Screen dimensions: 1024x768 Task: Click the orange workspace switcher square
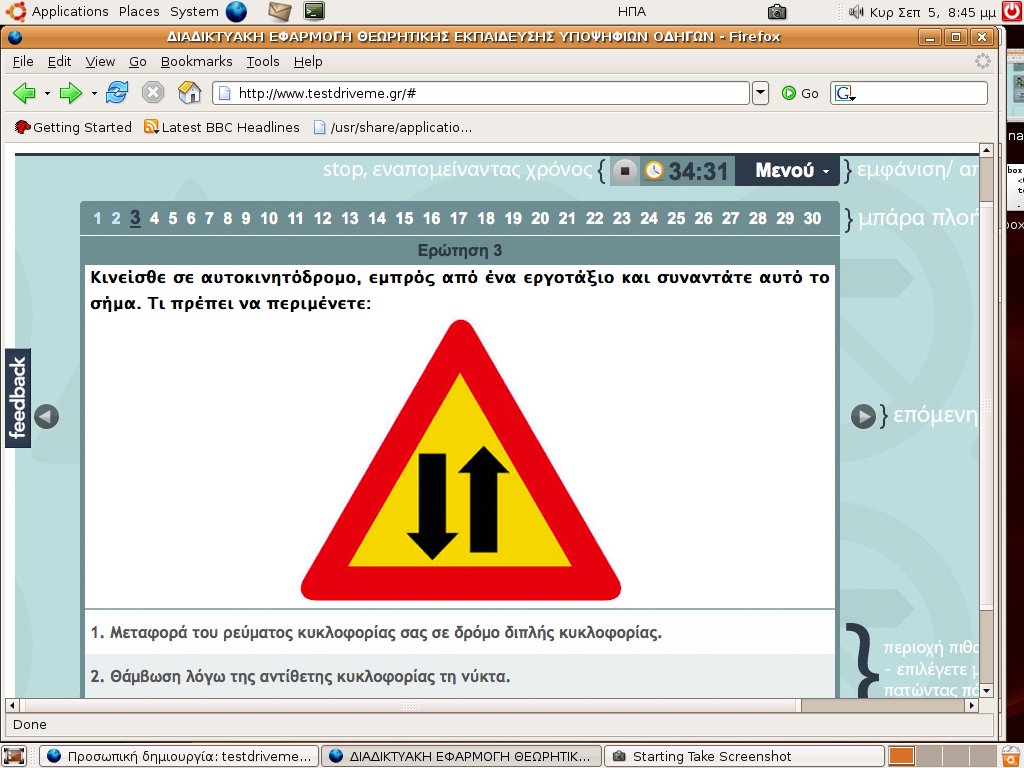click(901, 756)
